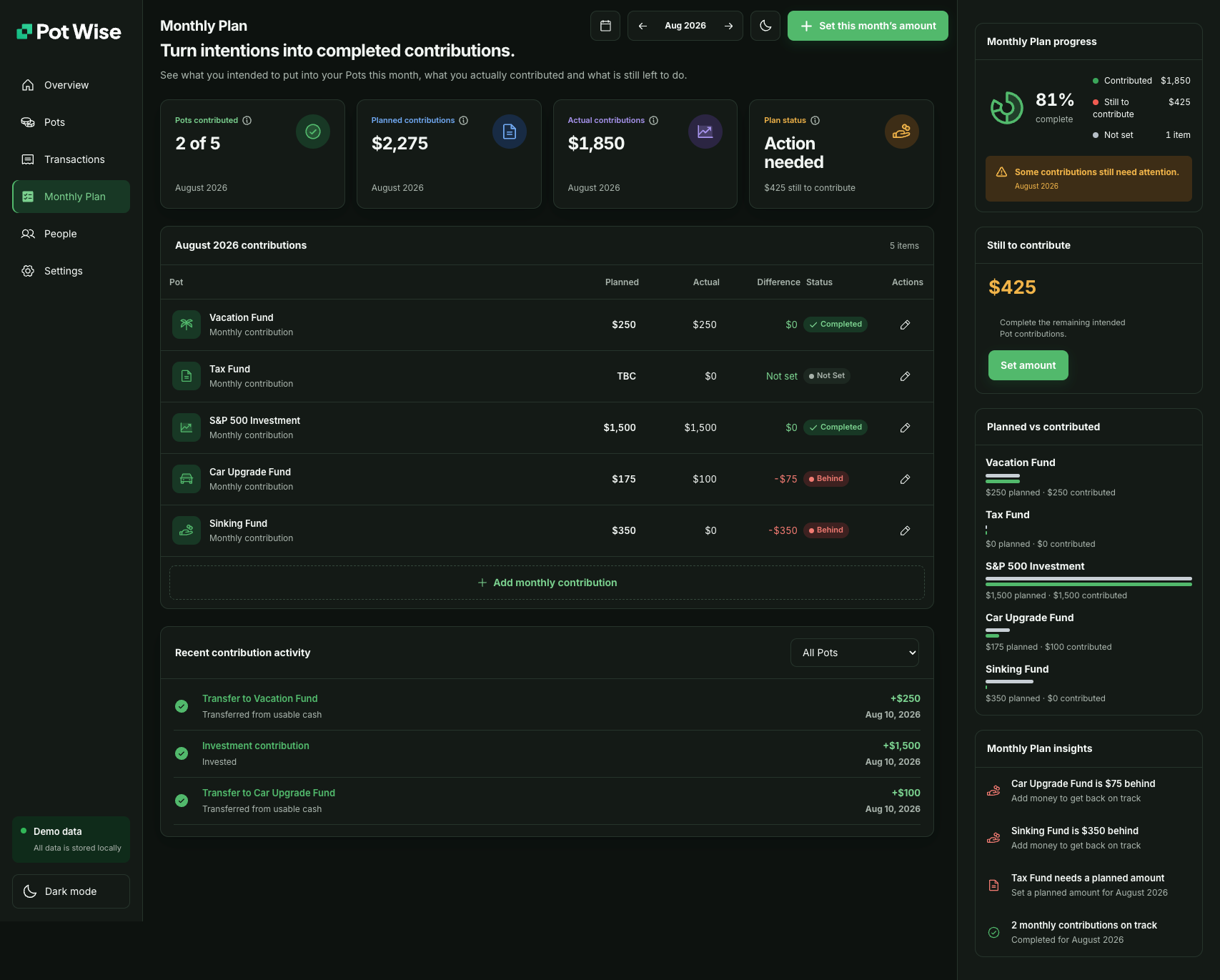Click info icon beside Actual contributions
1220x980 pixels.
(654, 120)
